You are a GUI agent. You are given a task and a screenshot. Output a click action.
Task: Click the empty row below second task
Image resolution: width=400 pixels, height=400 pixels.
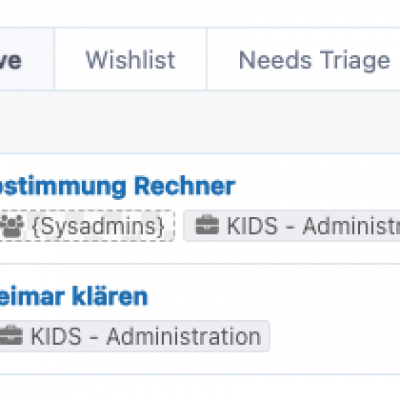[200, 387]
